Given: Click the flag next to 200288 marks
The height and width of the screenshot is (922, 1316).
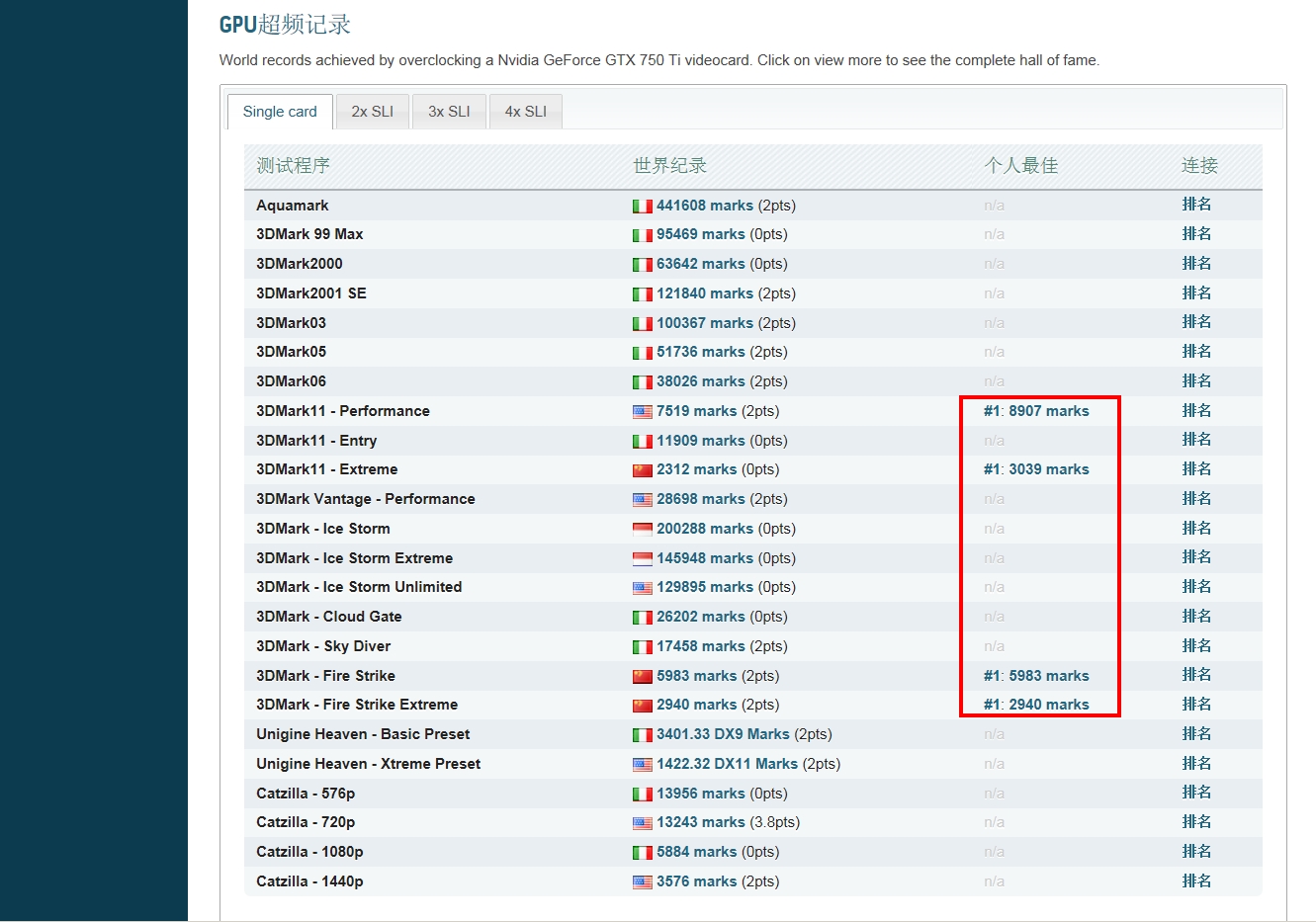Looking at the screenshot, I should coord(642,530).
